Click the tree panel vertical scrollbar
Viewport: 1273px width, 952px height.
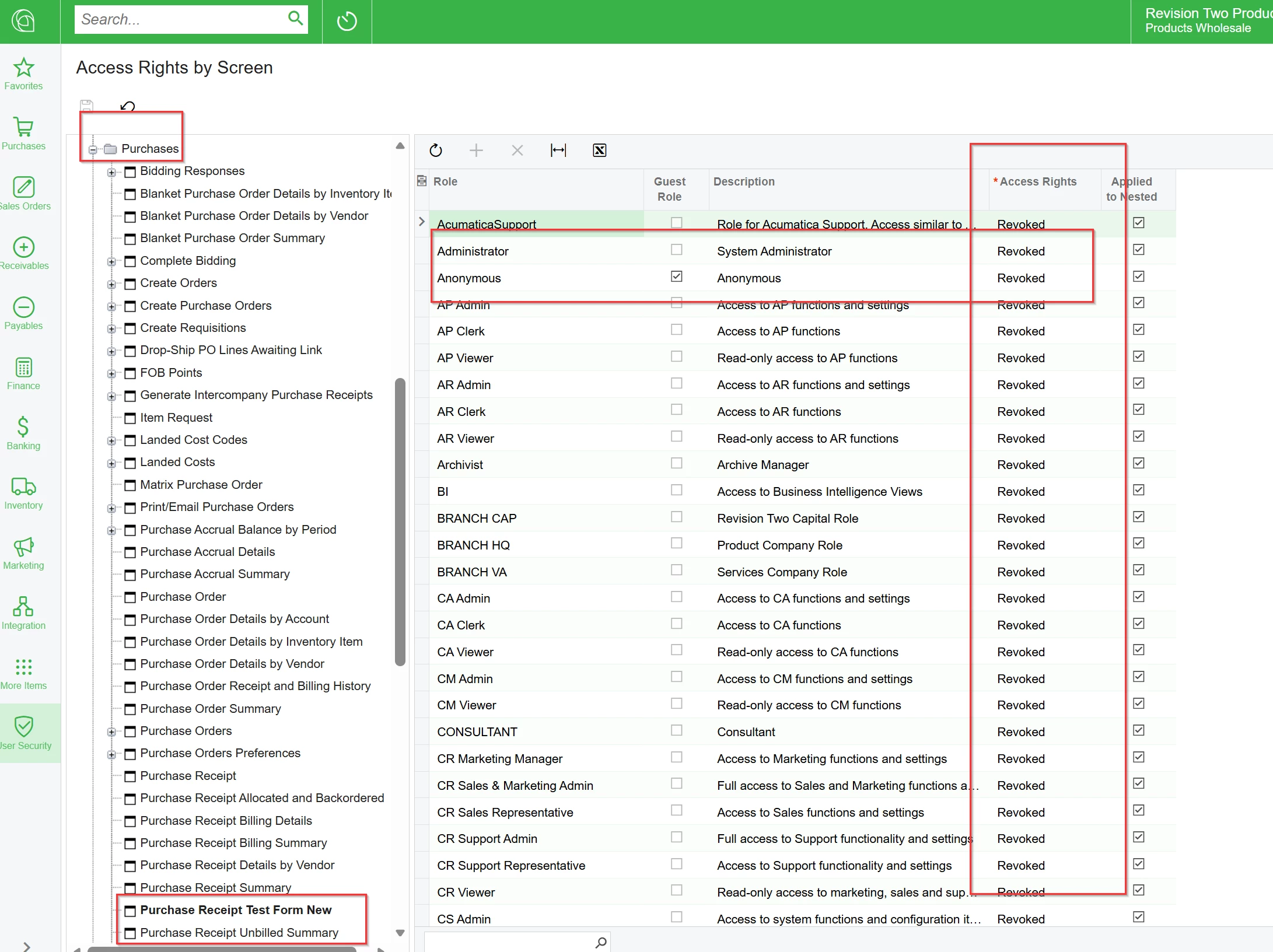pyautogui.click(x=400, y=521)
